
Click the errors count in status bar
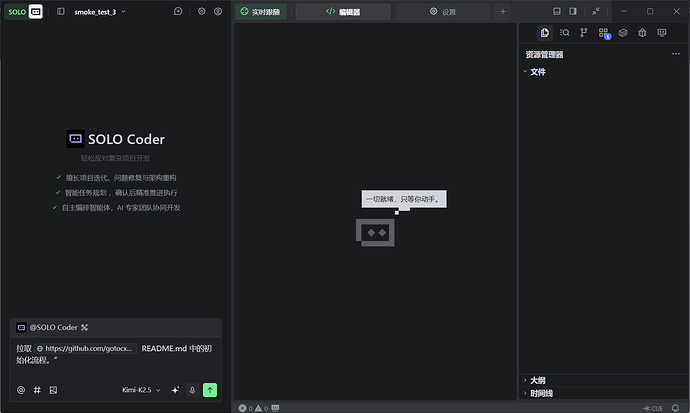tap(246, 408)
